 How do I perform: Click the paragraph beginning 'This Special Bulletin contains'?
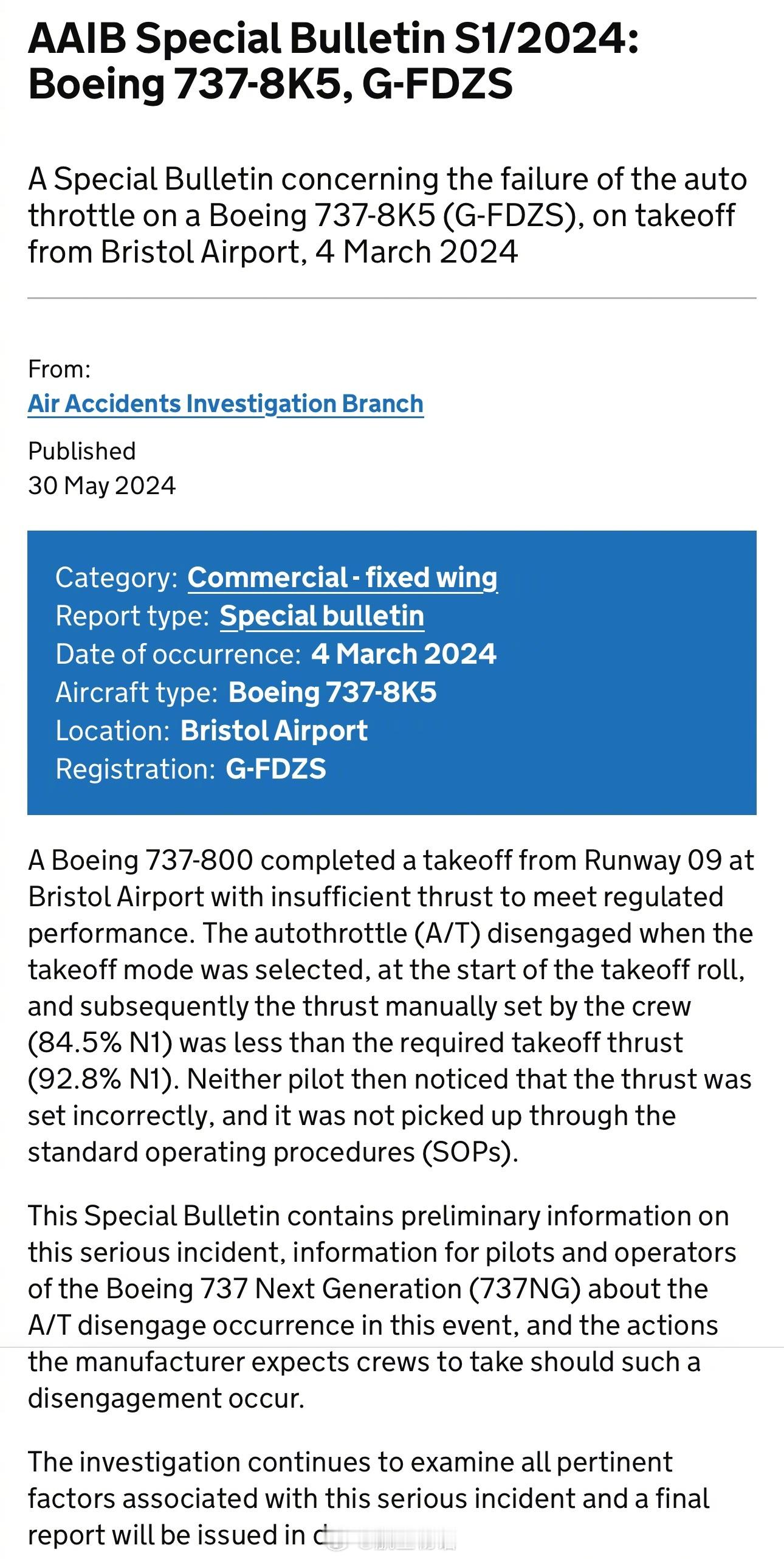pyautogui.click(x=382, y=1307)
